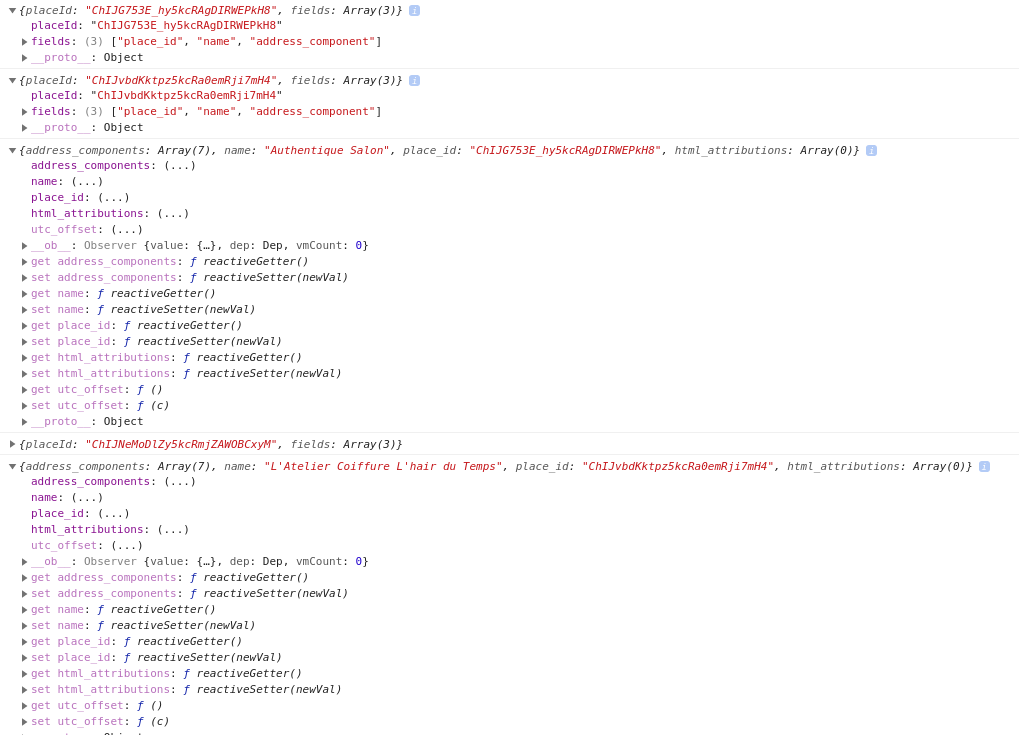Click the info icon beside the first placeId log
The height and width of the screenshot is (735, 1019).
tap(414, 10)
